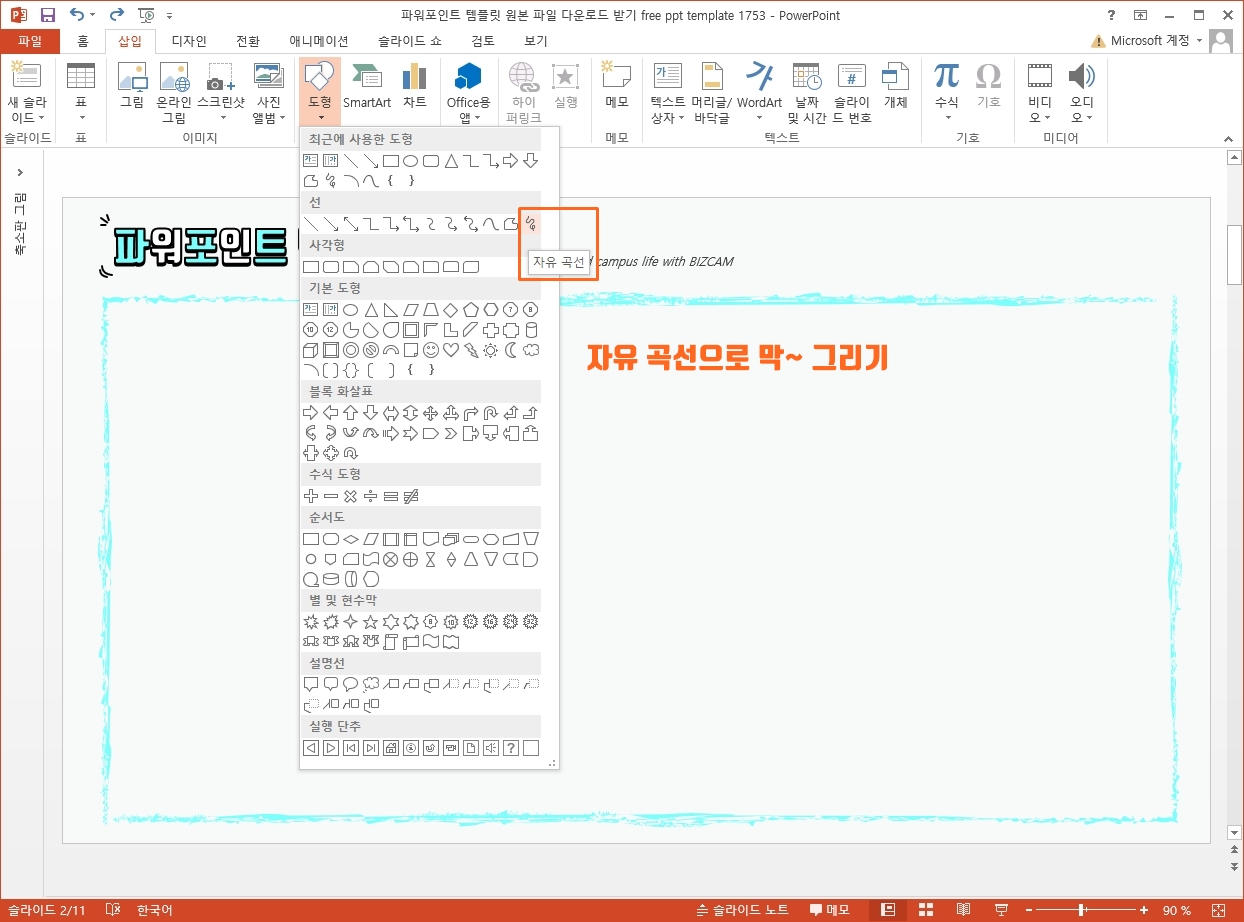
Task: Insert the Moon shape
Action: point(511,350)
